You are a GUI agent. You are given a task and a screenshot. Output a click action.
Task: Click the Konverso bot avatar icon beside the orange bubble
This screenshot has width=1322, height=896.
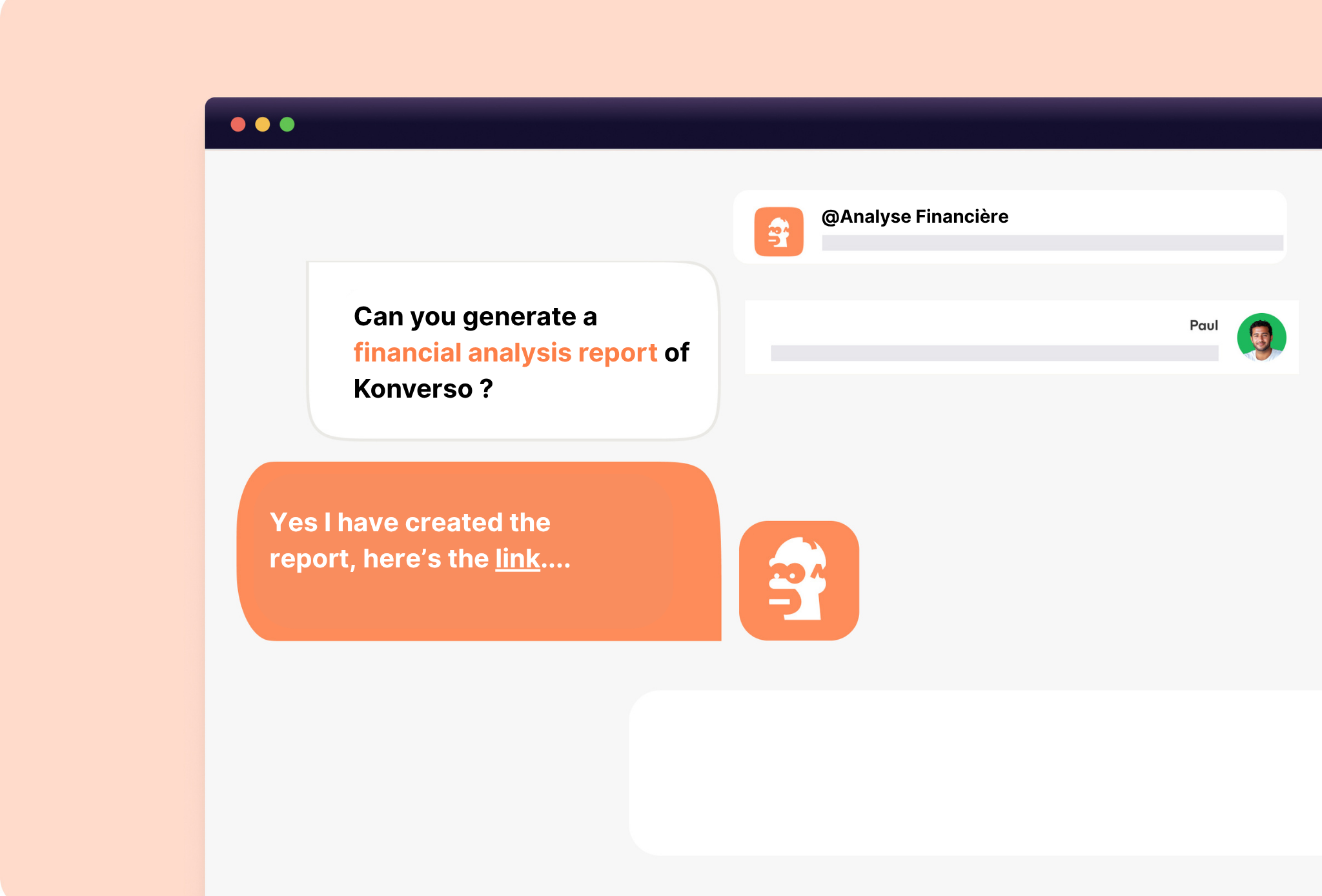point(799,580)
